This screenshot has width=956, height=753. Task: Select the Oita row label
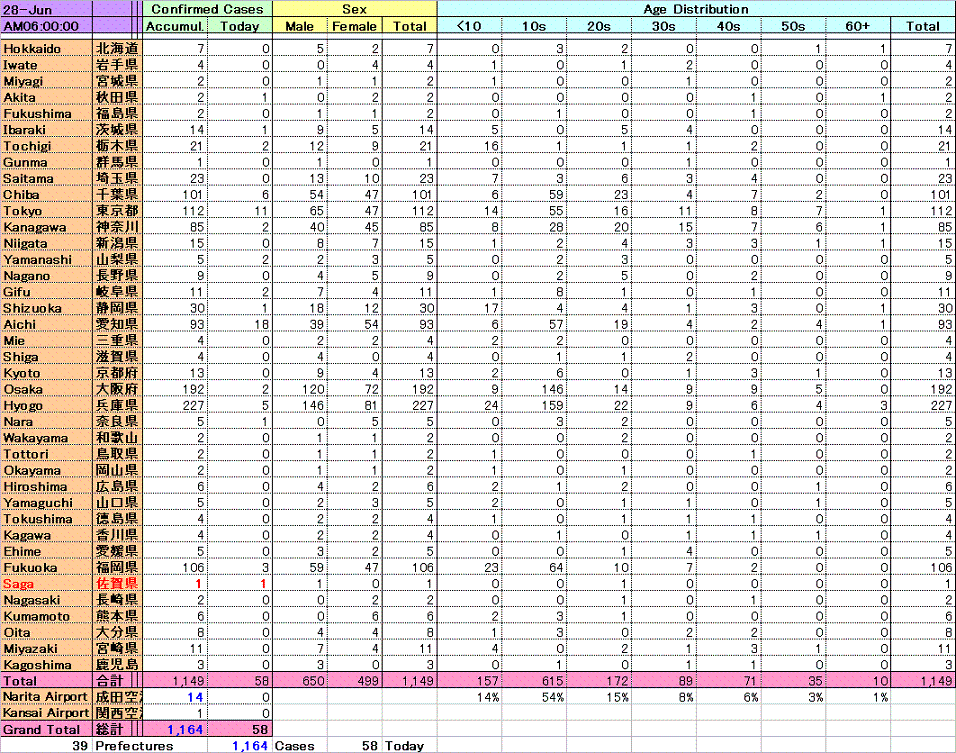point(46,633)
